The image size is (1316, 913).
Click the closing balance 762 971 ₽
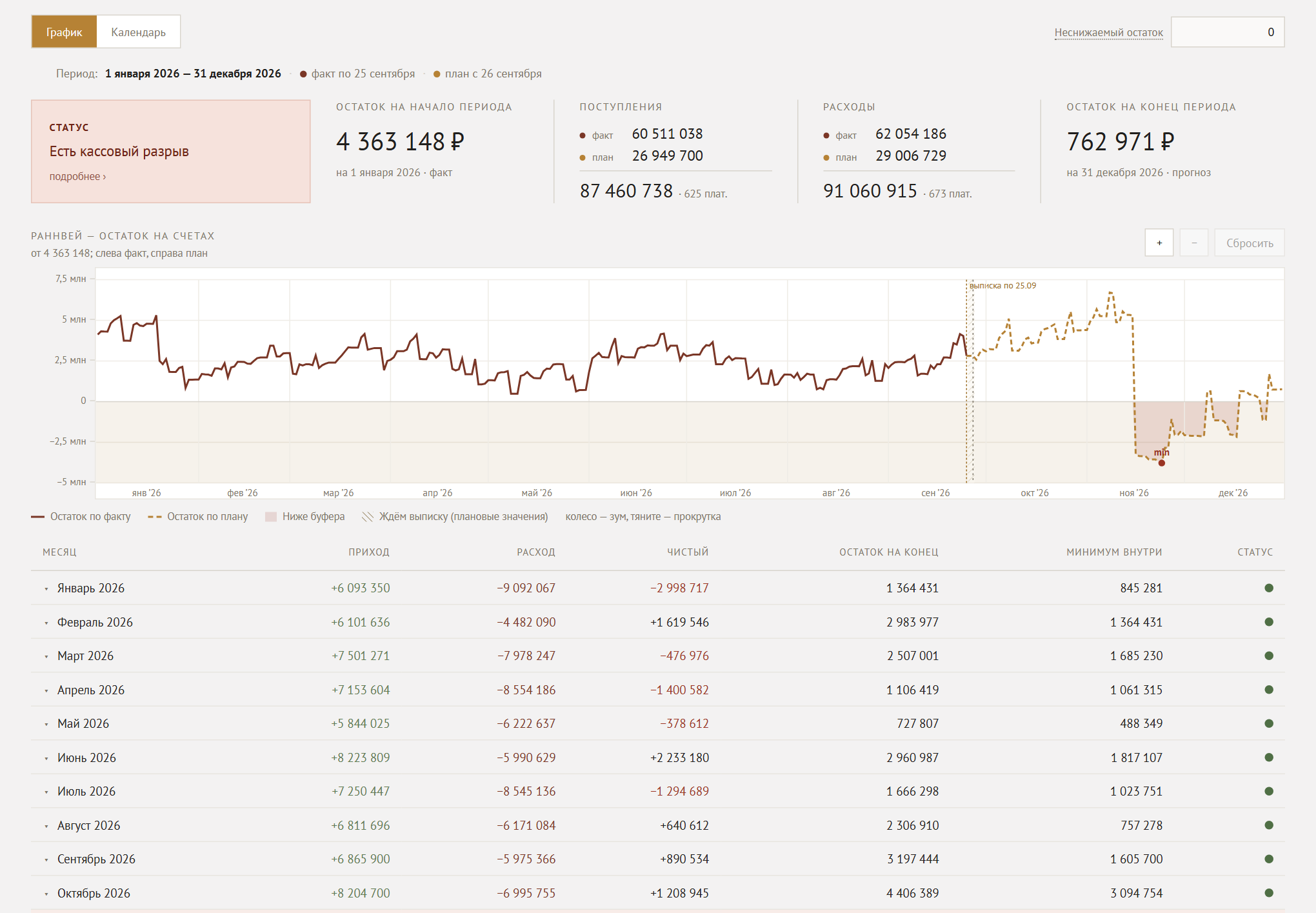coord(1121,141)
